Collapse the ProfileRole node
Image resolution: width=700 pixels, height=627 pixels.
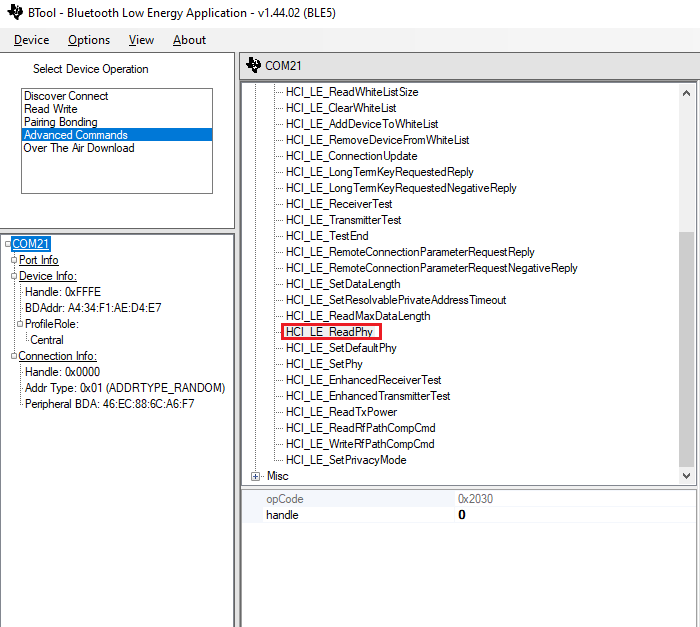20,324
